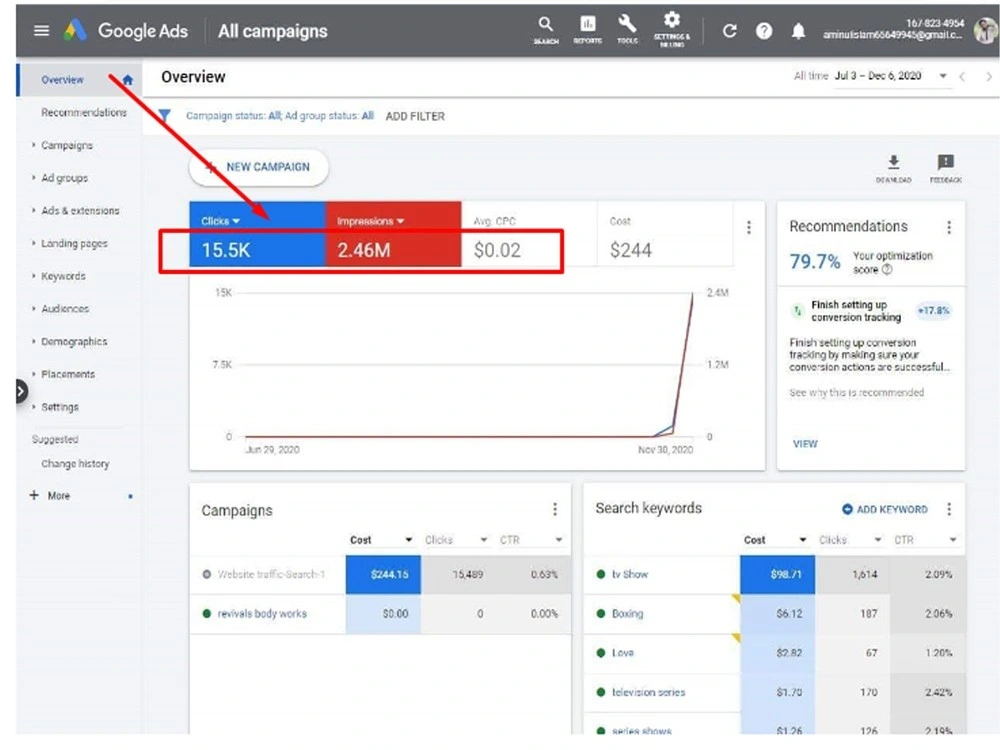Image resolution: width=1000 pixels, height=750 pixels.
Task: Open Ad groups in the sidebar
Action: coord(64,178)
